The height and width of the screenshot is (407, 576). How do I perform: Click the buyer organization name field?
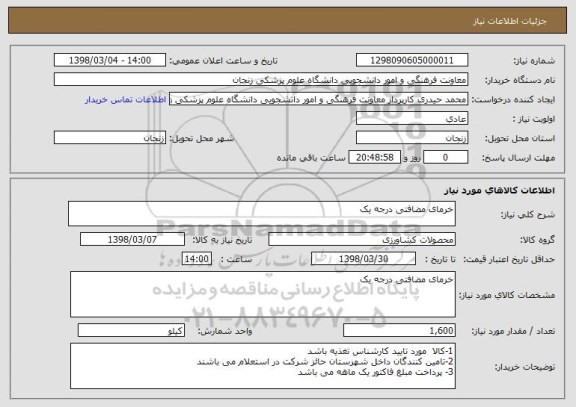tap(261, 80)
